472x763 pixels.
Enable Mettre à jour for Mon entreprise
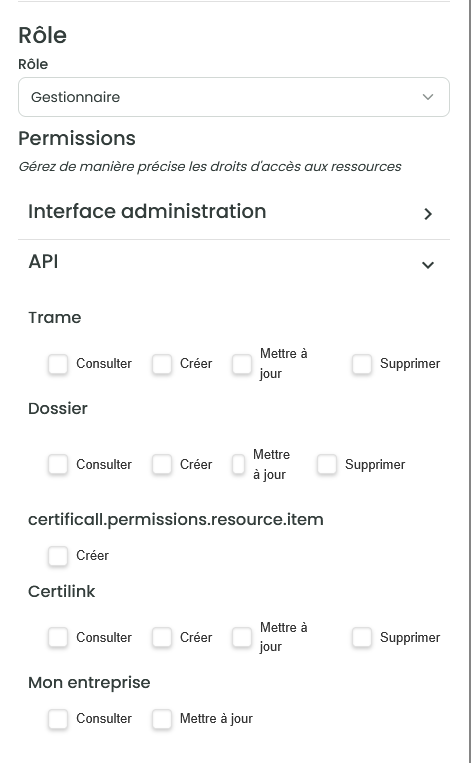[x=162, y=719]
